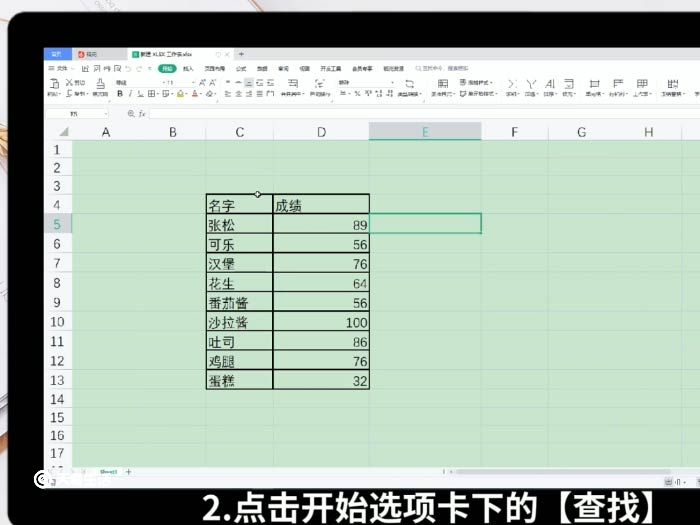This screenshot has width=700, height=525.
Task: Expand the Font Color dropdown arrow
Action: (x=200, y=94)
